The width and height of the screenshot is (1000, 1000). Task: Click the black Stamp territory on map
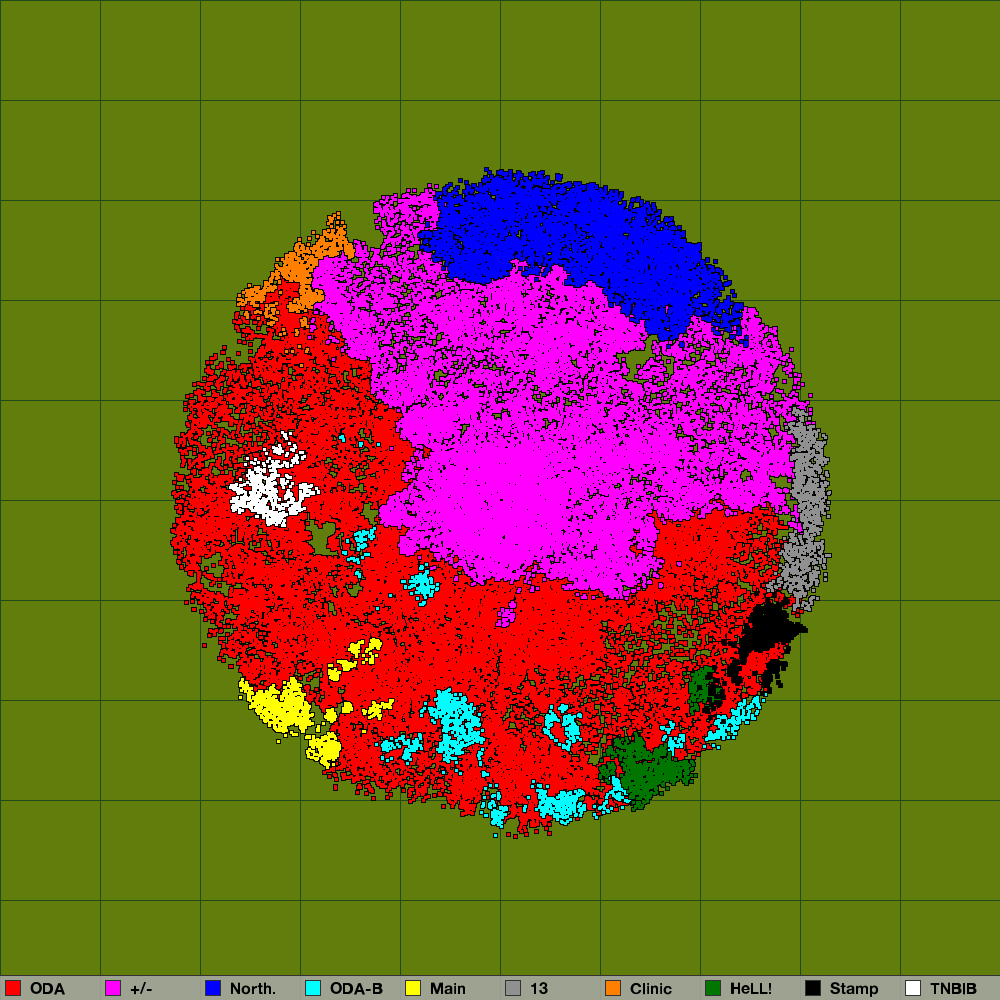[768, 628]
